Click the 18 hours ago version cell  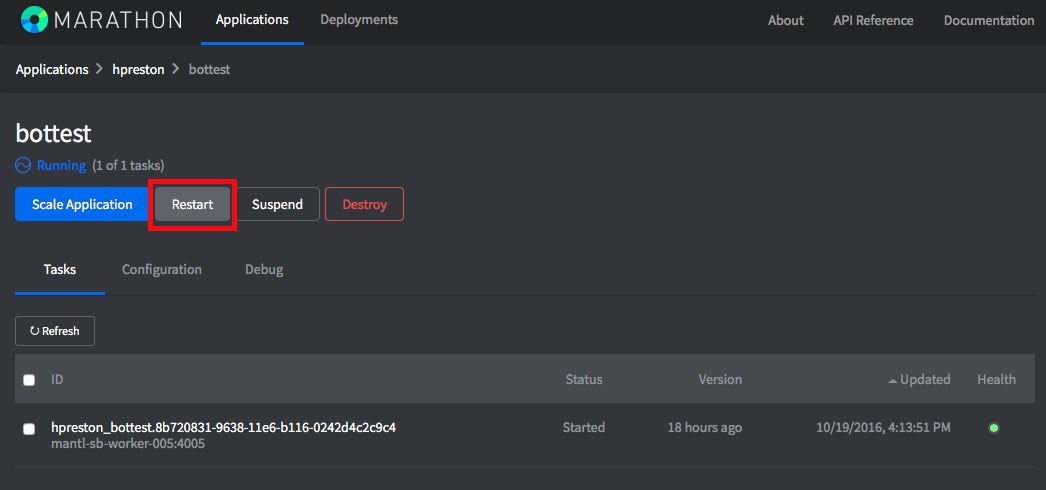[x=704, y=427]
